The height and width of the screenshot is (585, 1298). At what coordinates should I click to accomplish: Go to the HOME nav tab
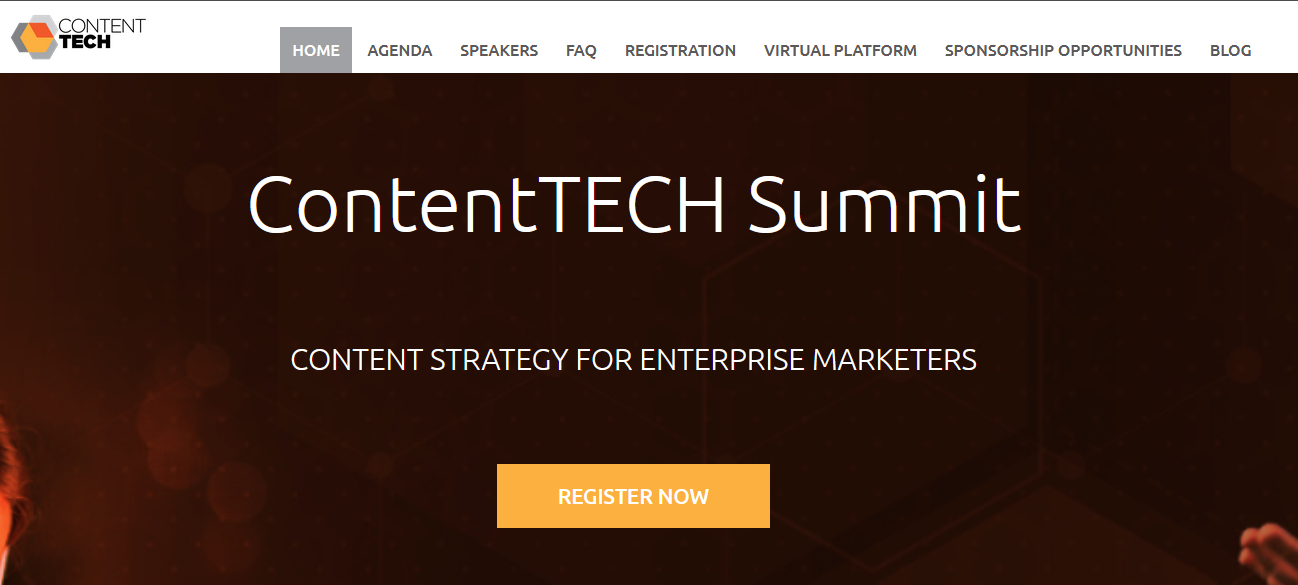coord(316,50)
